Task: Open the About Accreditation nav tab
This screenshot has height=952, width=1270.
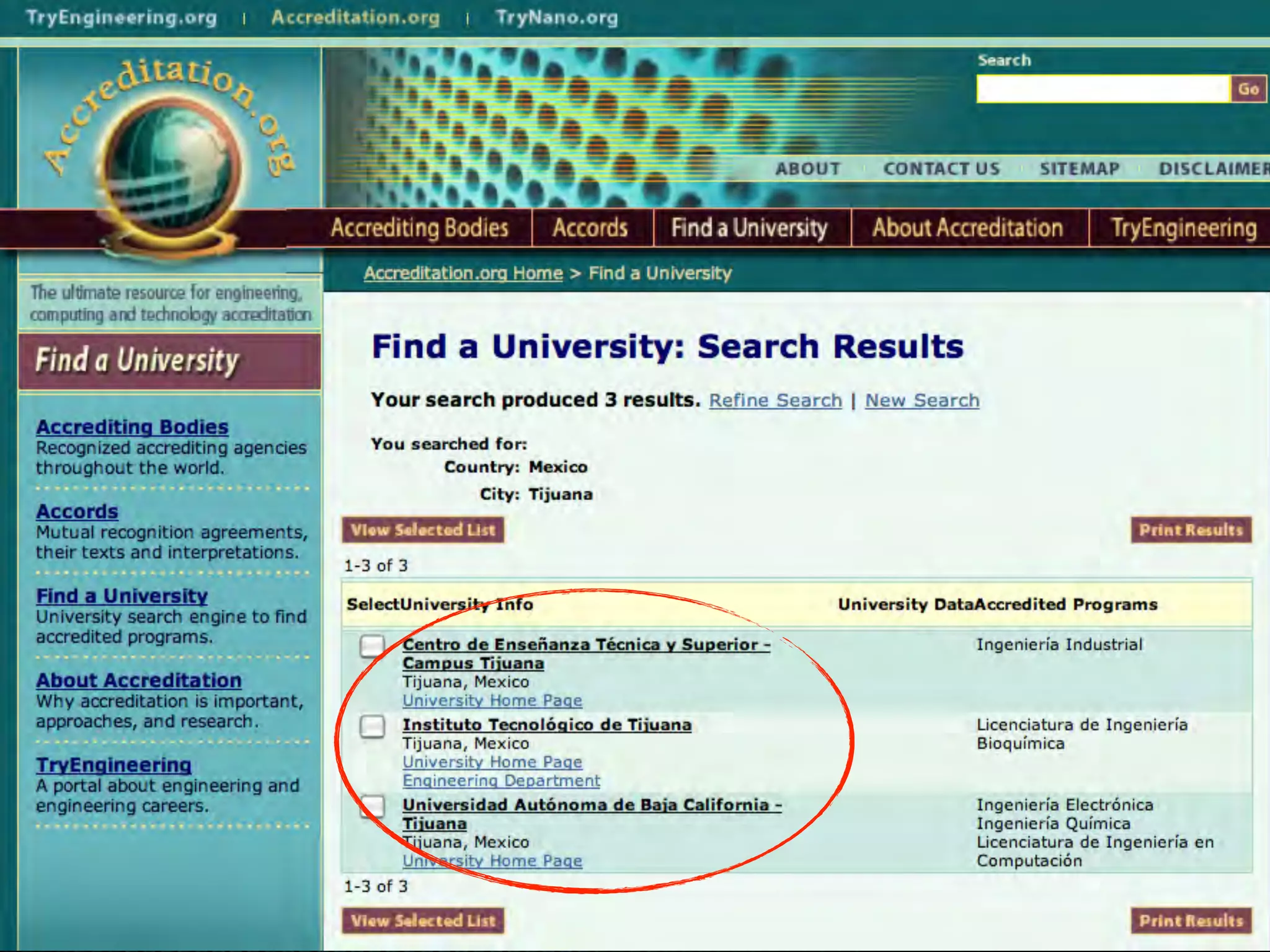Action: pos(967,228)
